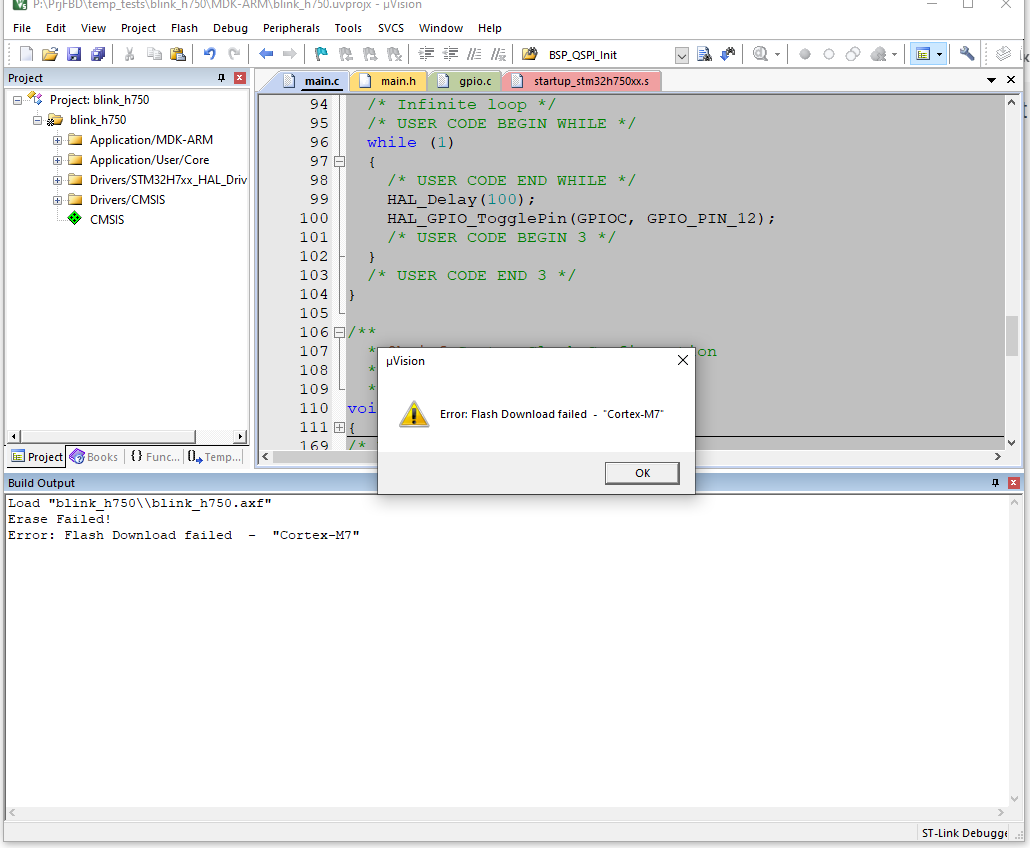Switch to the Books panel tab

94,456
